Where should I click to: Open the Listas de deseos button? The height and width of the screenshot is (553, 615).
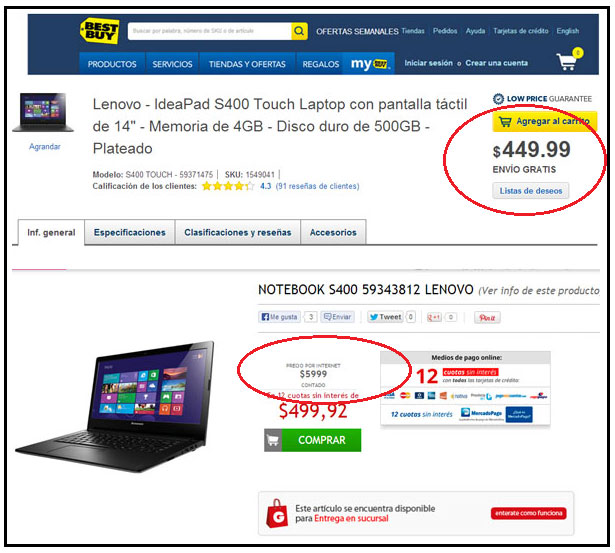(531, 191)
